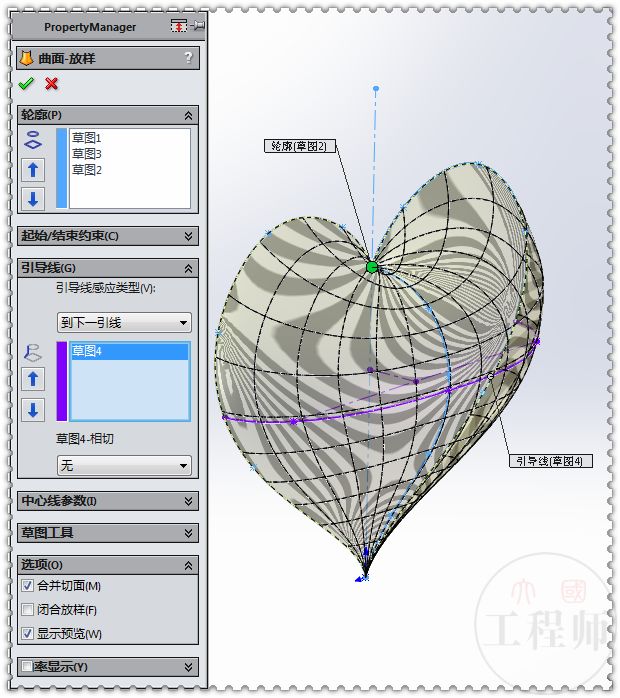Toggle 显示预览(W) checkbox
This screenshot has height=698, width=620.
click(28, 633)
